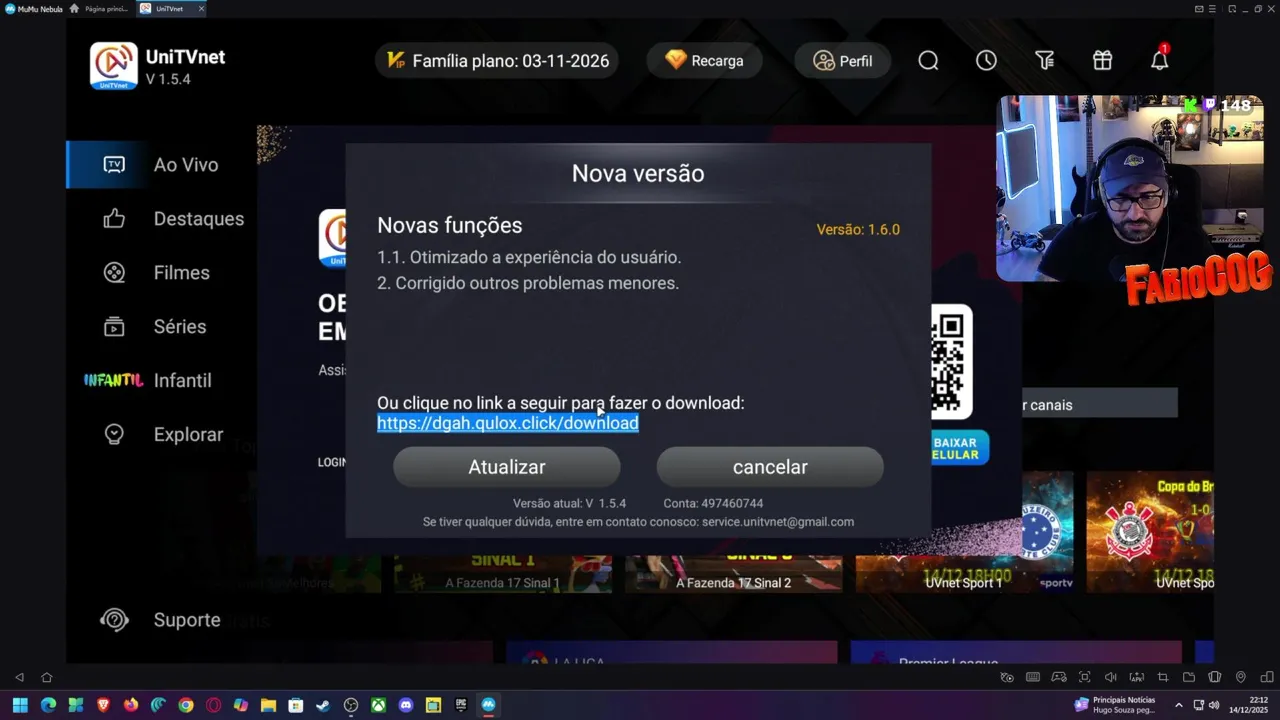Click the QR code image
The height and width of the screenshot is (720, 1280).
coord(951,361)
